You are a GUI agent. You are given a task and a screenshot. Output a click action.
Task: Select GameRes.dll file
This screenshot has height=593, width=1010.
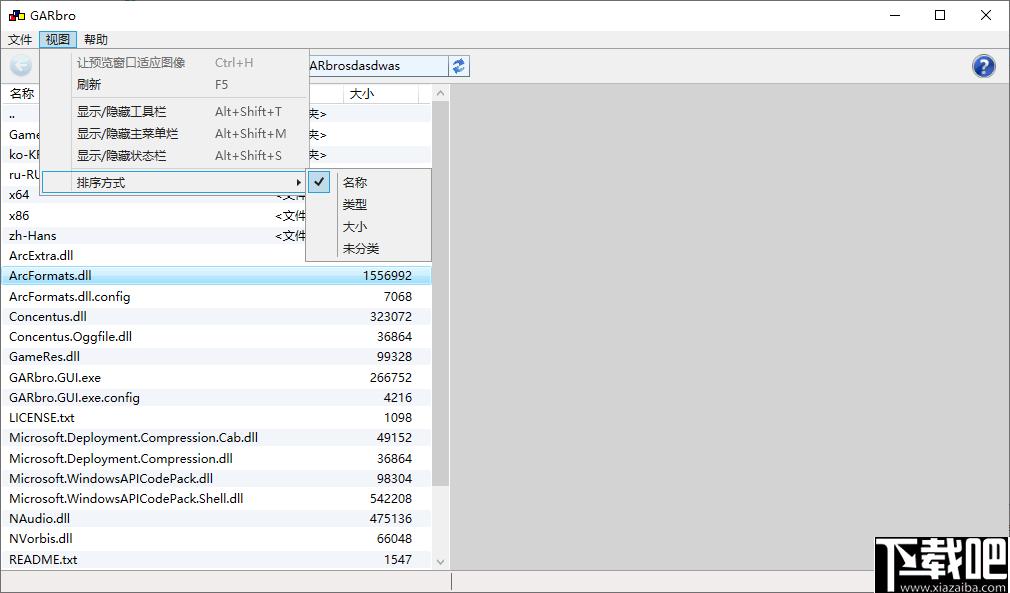[216, 357]
